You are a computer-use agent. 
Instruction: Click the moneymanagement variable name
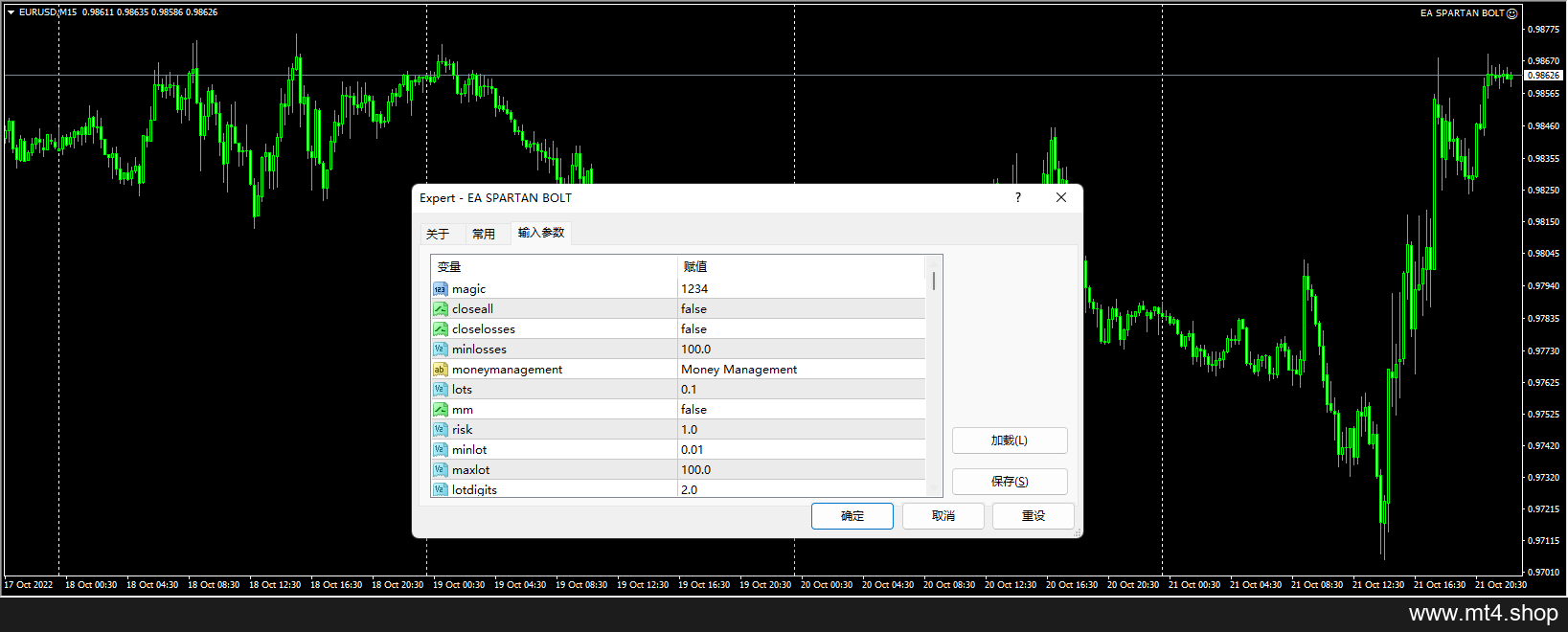507,370
